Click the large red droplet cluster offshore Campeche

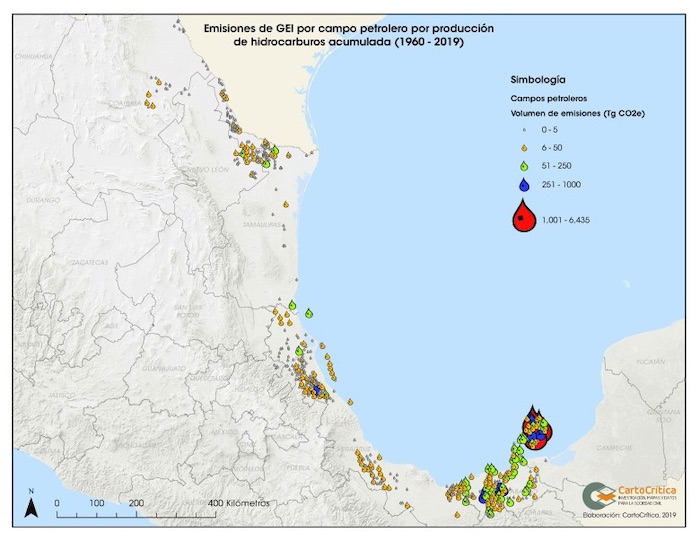coord(536,429)
